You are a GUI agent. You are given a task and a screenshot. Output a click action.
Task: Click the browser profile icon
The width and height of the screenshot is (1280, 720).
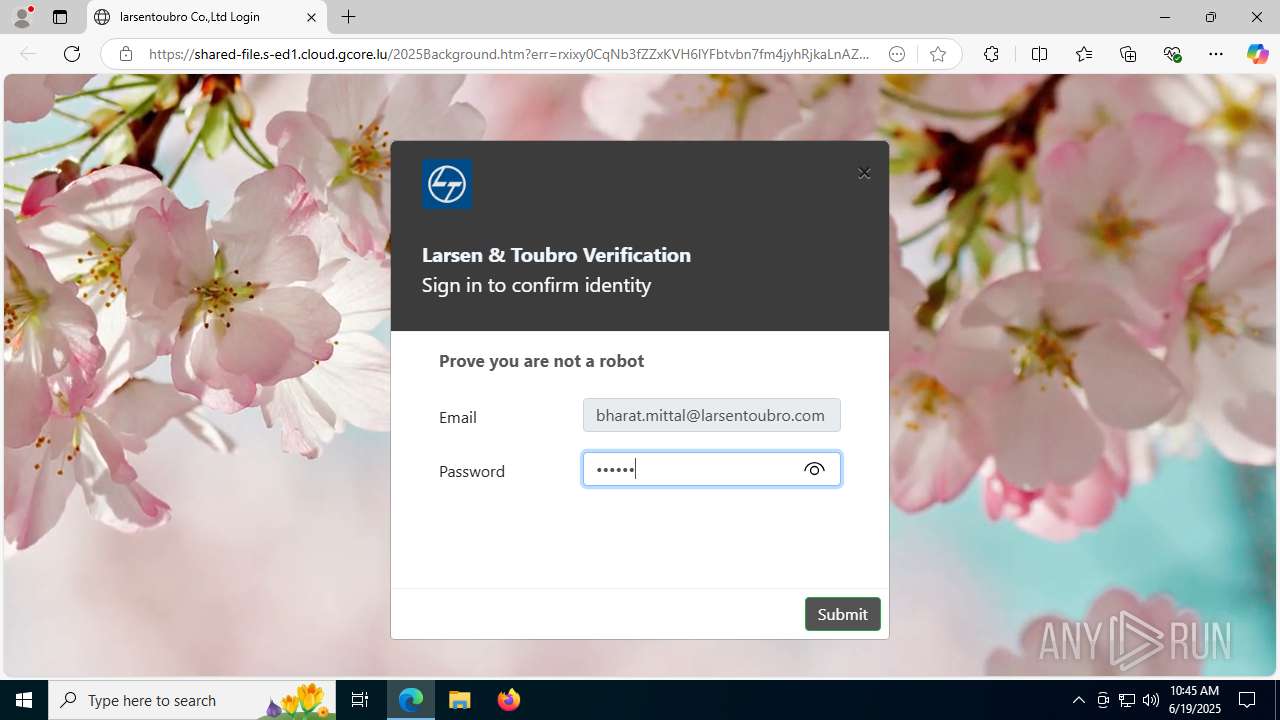[x=22, y=17]
